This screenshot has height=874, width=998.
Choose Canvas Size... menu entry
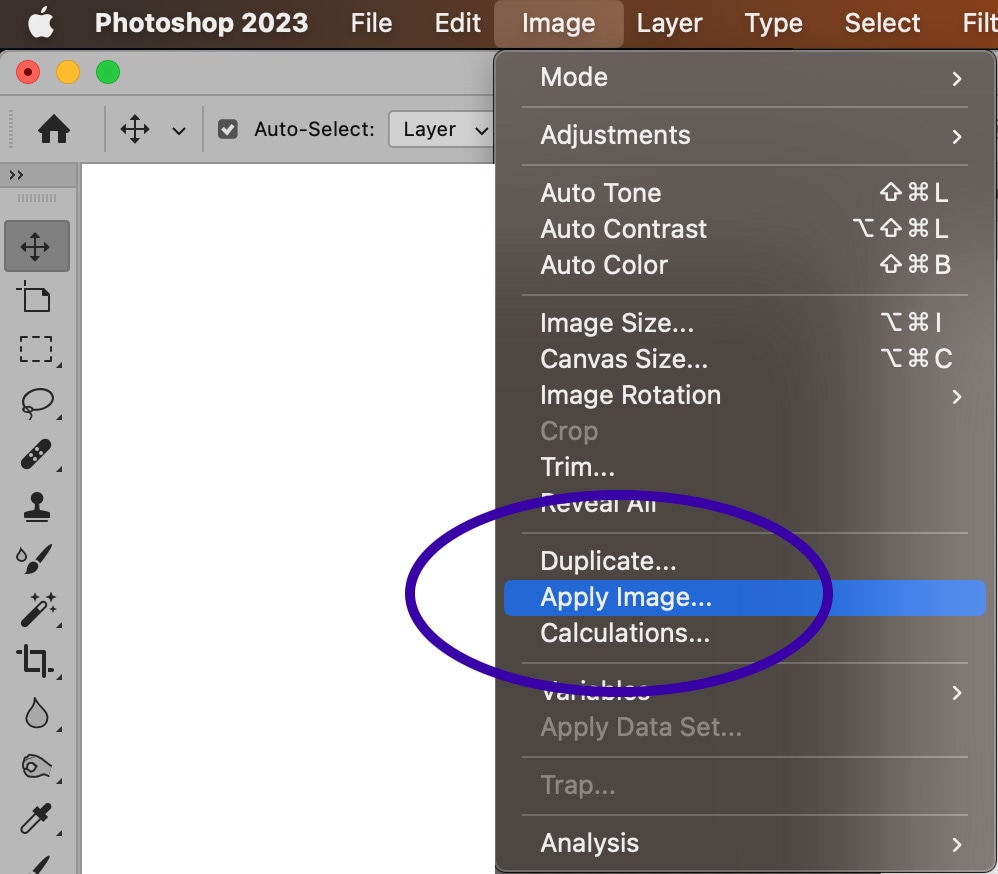point(624,359)
